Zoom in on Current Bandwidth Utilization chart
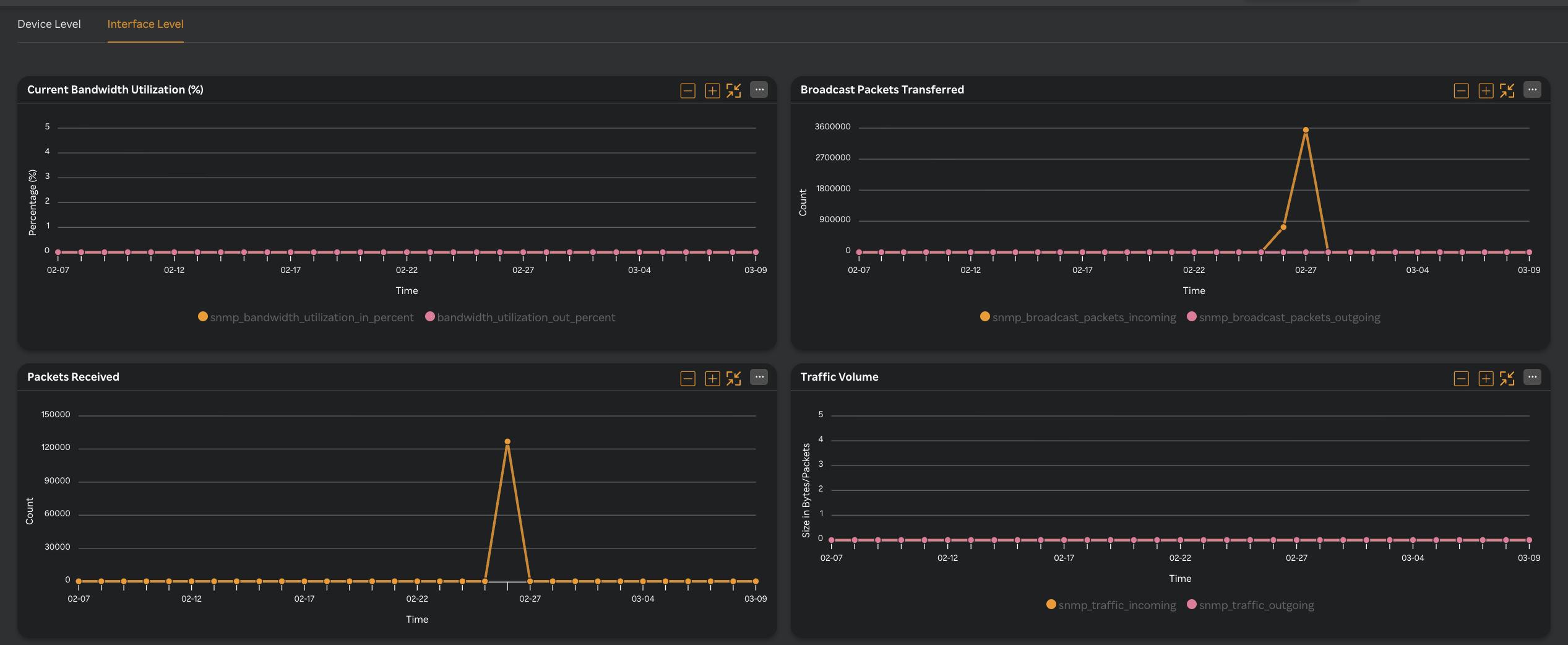Viewport: 1568px width, 645px height. coord(712,90)
